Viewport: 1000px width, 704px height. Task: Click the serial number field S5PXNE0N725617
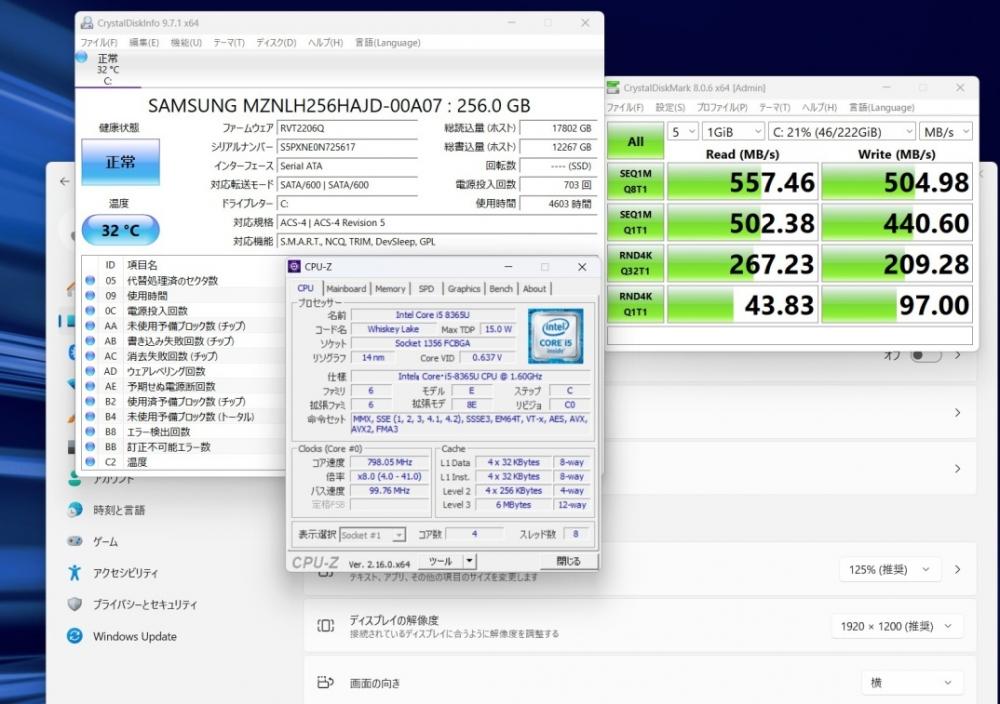pyautogui.click(x=348, y=147)
